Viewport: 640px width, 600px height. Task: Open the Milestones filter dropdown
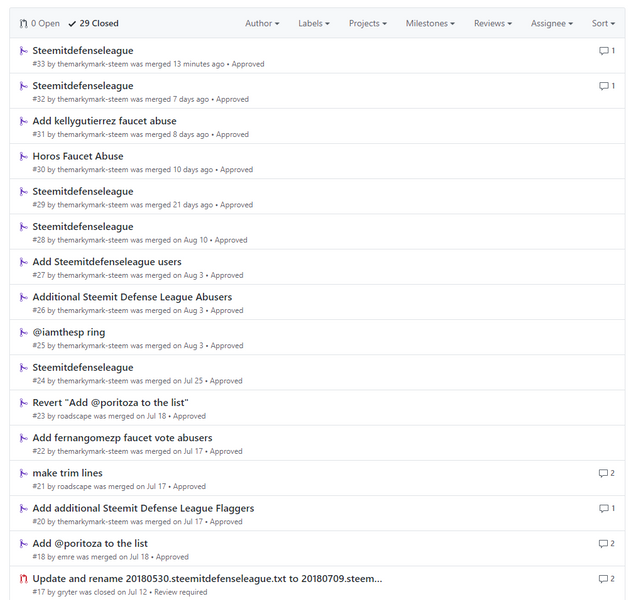point(430,23)
